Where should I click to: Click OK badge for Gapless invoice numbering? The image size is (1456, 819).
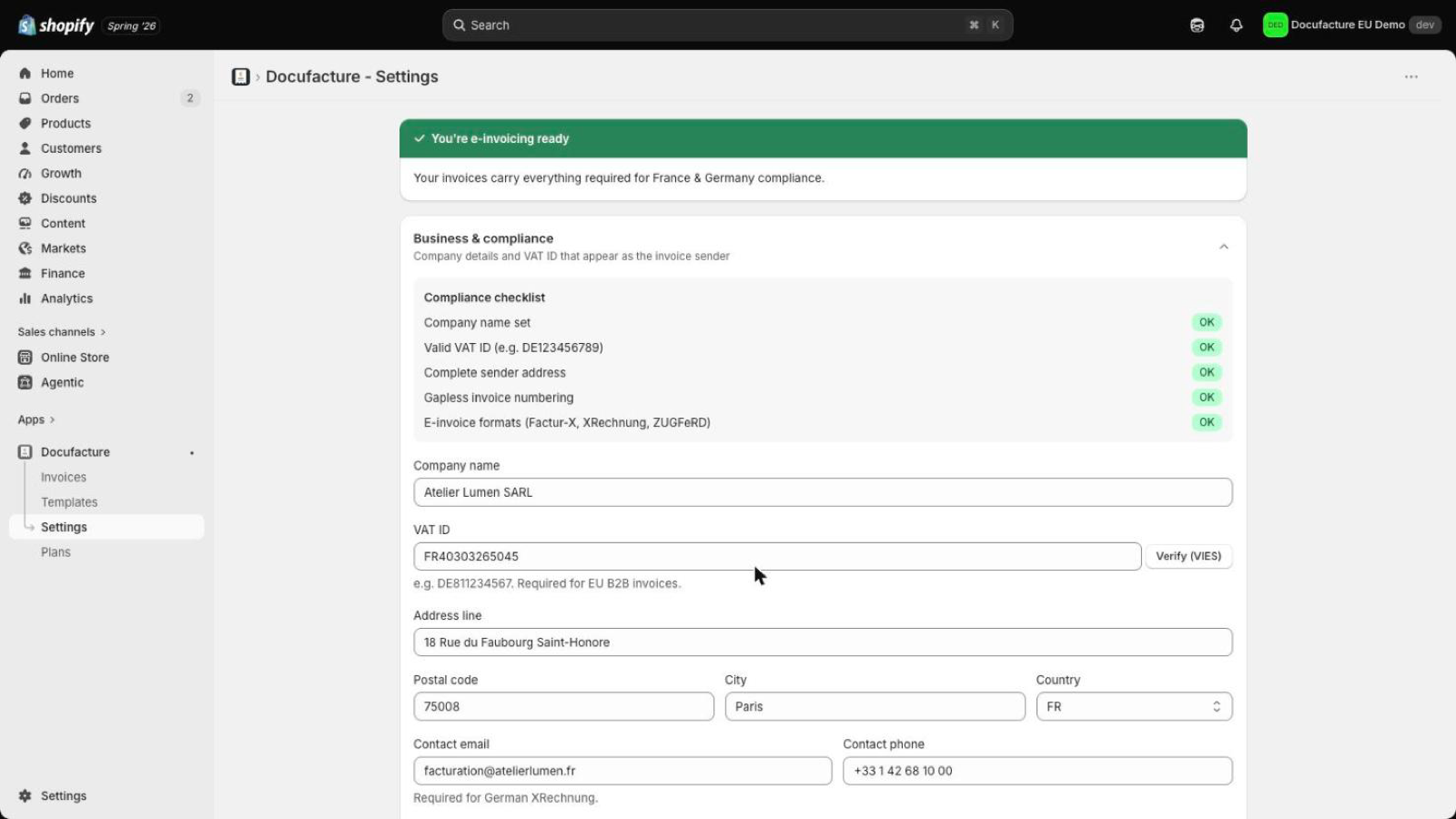tap(1207, 398)
